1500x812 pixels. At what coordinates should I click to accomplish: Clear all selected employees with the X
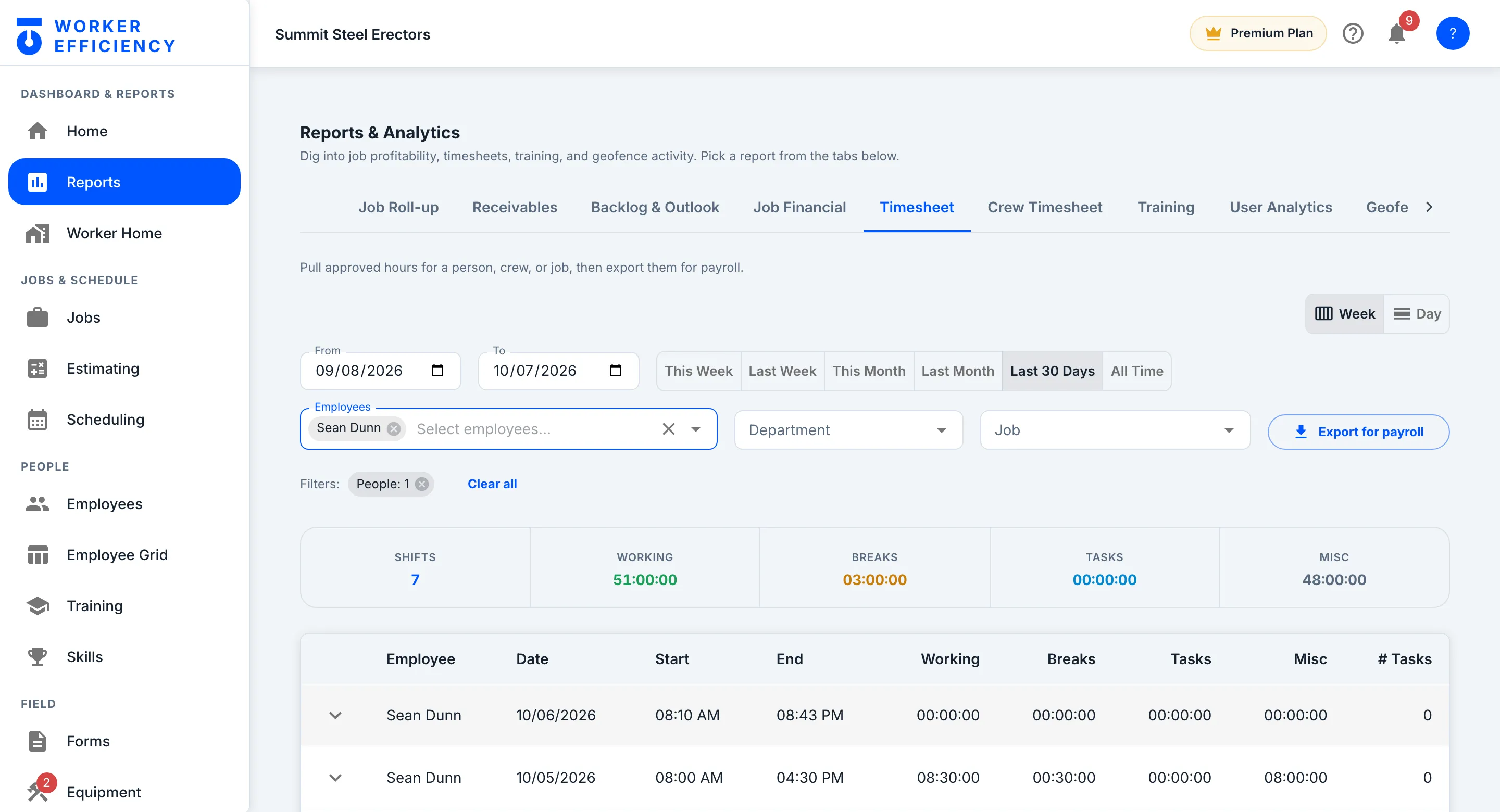point(668,429)
